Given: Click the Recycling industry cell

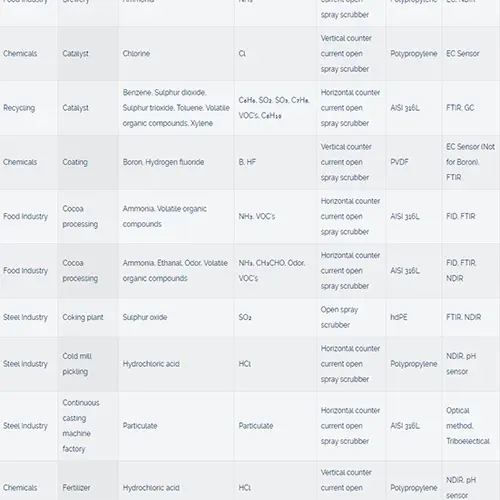Looking at the screenshot, I should coord(29,108).
